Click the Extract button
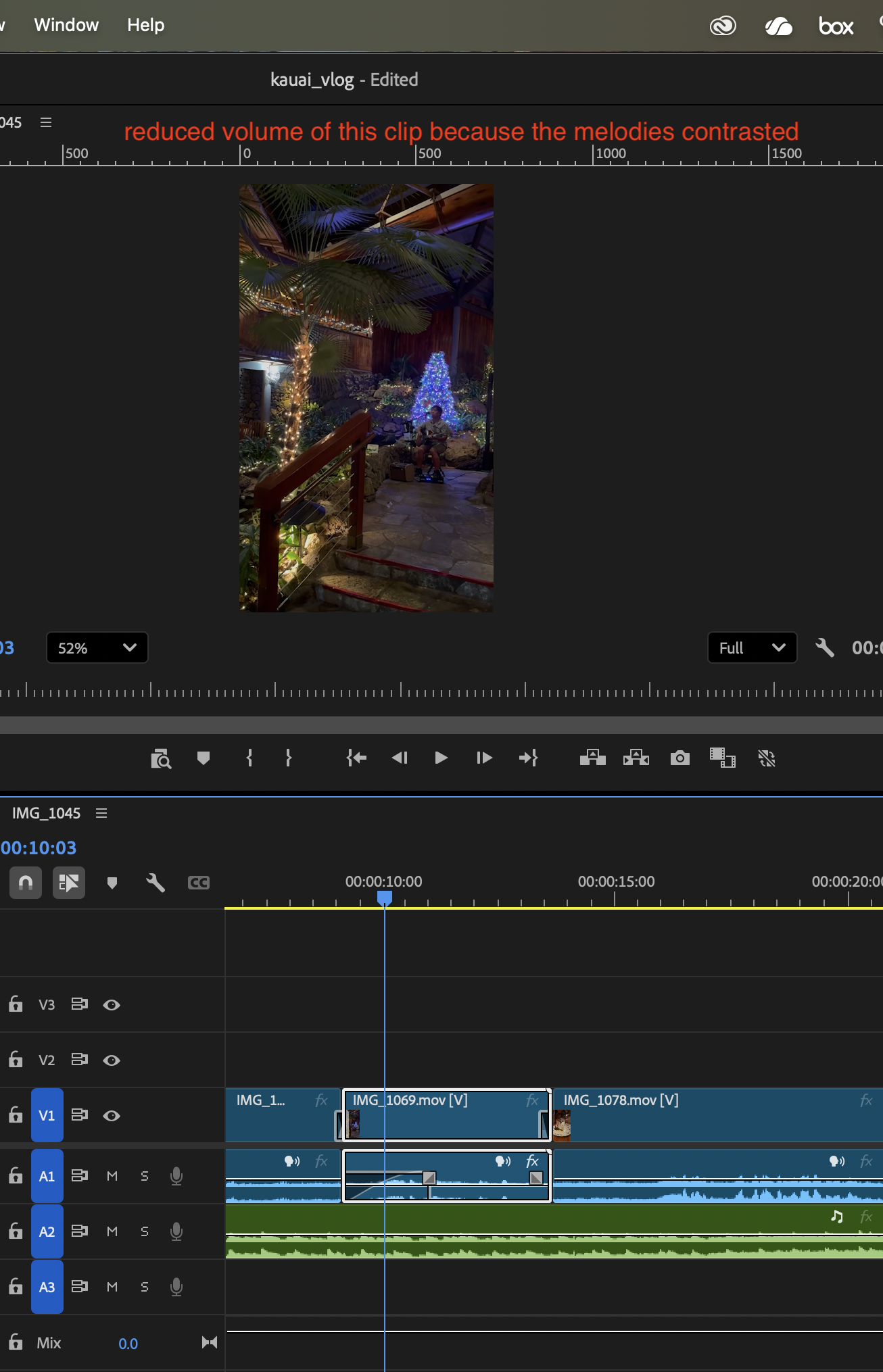Screen dimensions: 883x1372 tap(636, 758)
